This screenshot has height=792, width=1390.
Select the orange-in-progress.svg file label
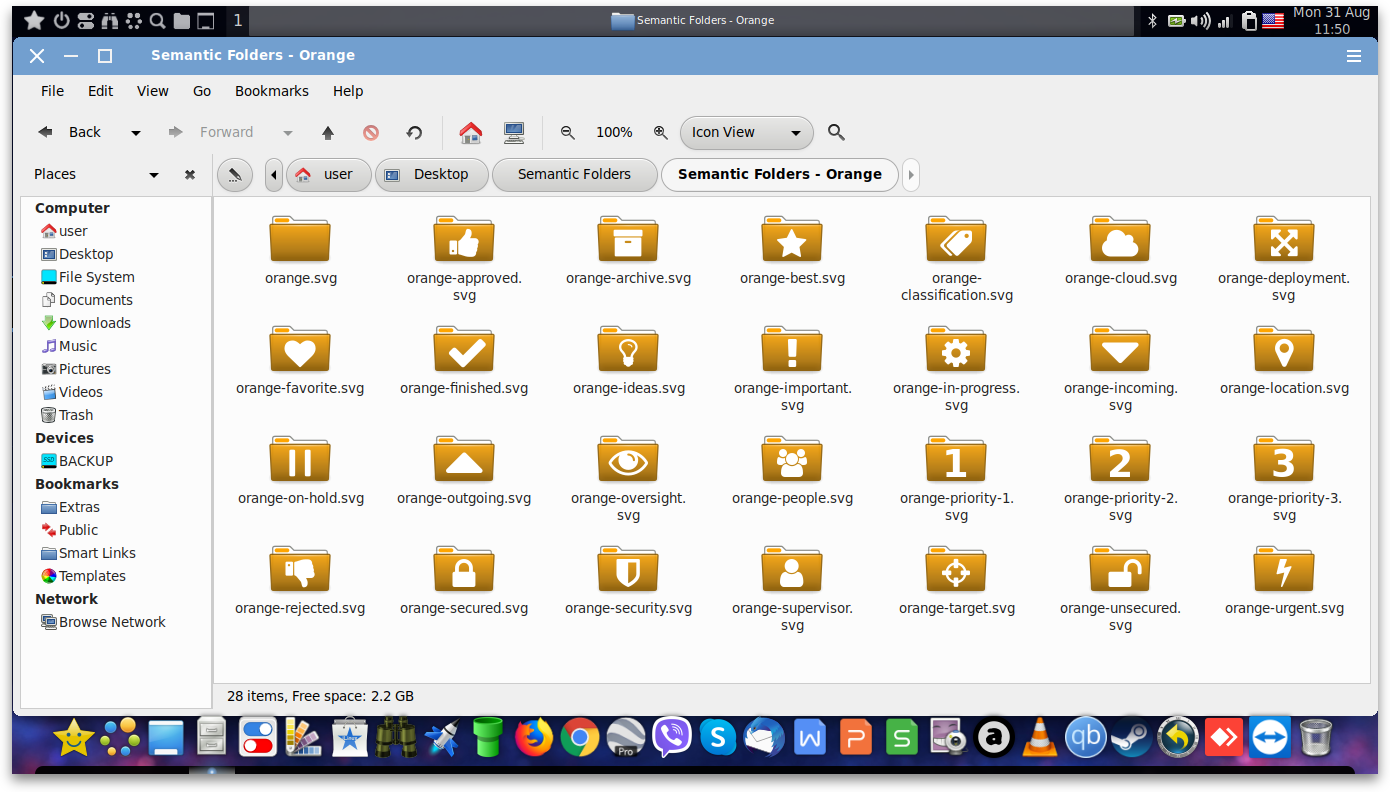[x=956, y=397]
